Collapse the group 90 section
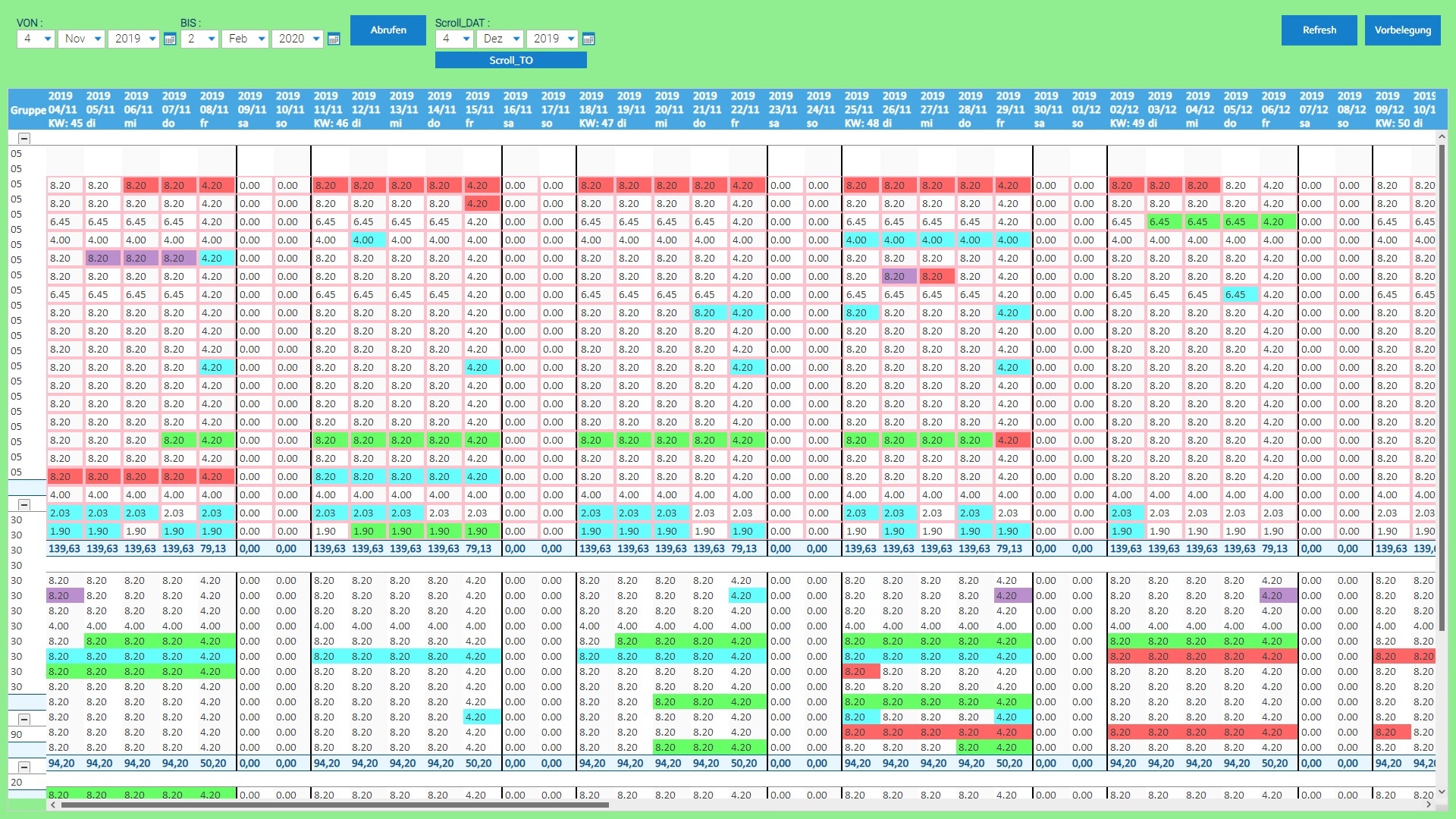The image size is (1456, 819). (x=24, y=719)
